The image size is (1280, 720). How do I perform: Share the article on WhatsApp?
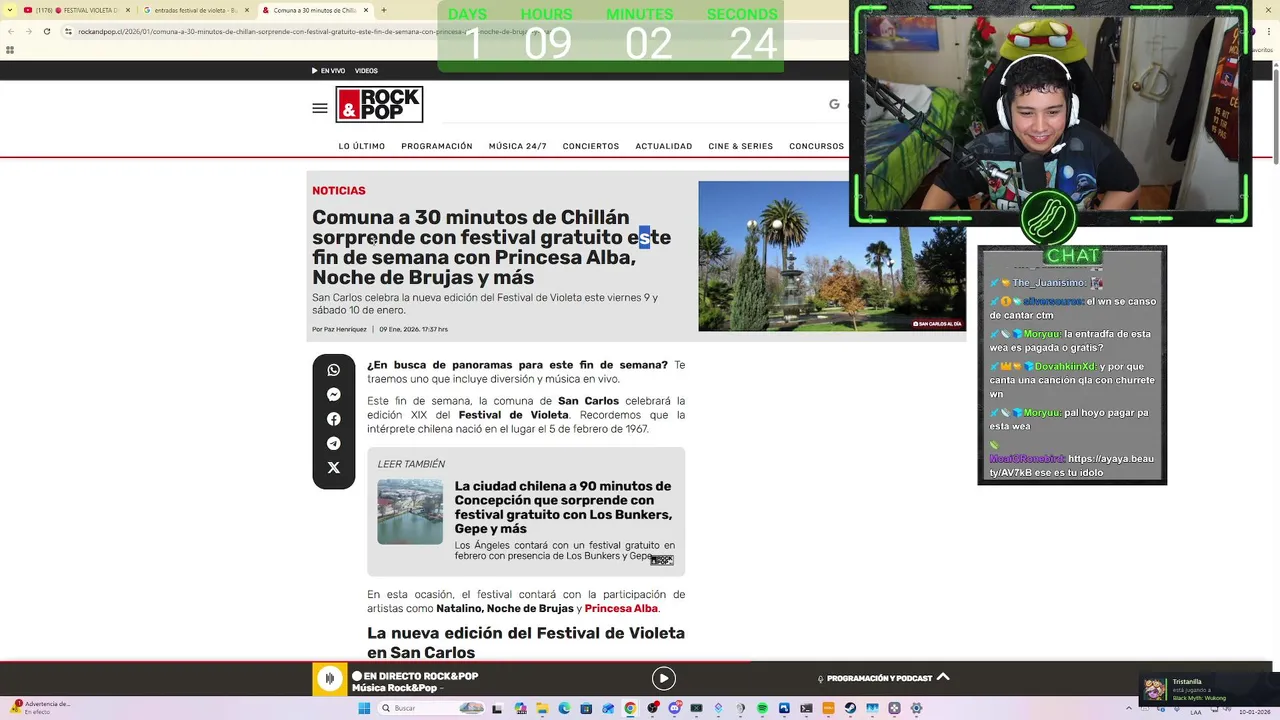(x=334, y=370)
